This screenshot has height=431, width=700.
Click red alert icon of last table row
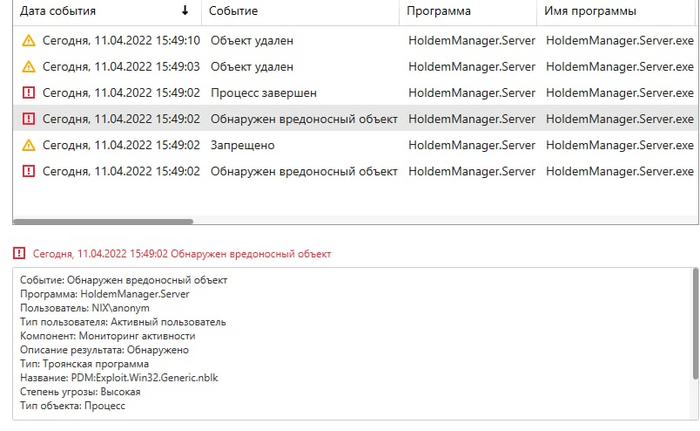click(28, 171)
